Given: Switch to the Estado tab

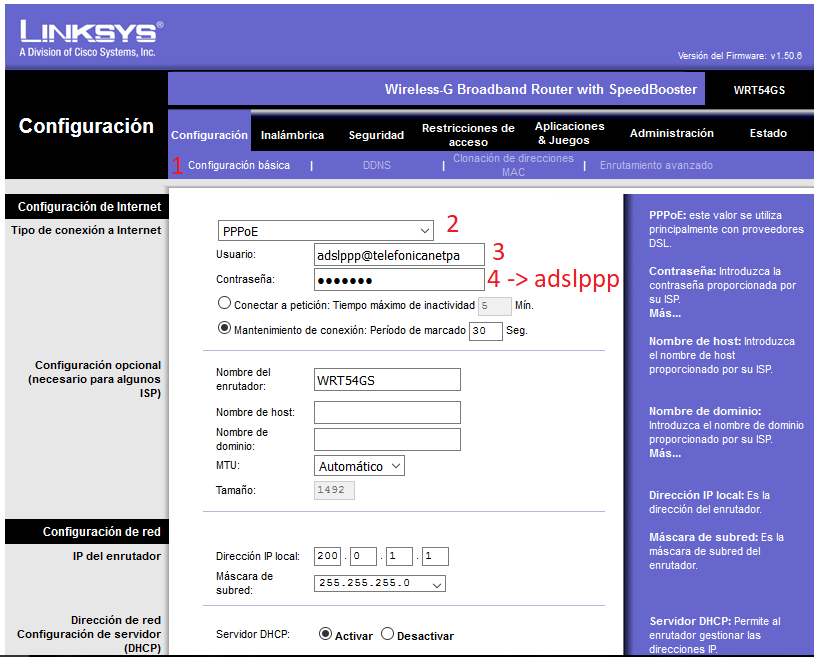Looking at the screenshot, I should (x=768, y=133).
